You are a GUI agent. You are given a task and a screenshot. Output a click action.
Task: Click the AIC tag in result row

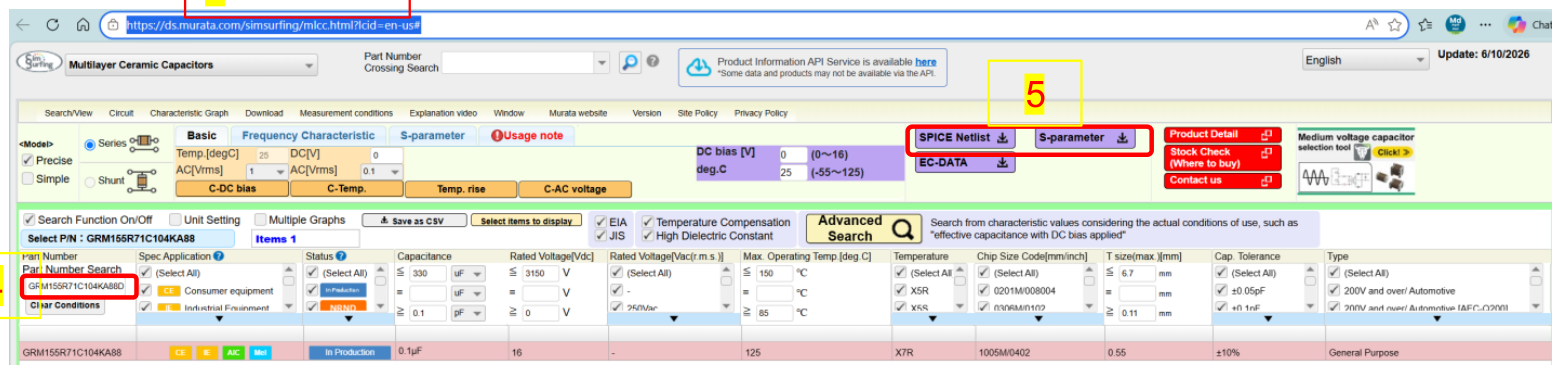[233, 352]
